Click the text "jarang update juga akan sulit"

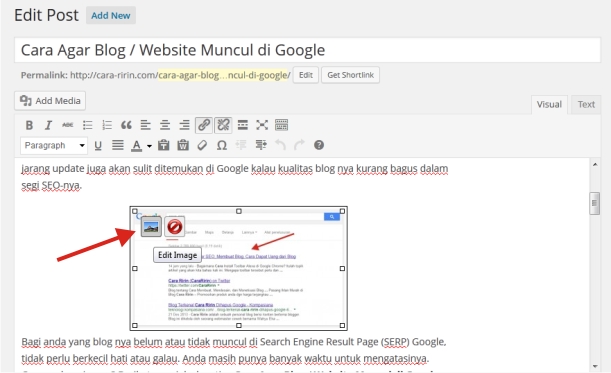point(87,169)
